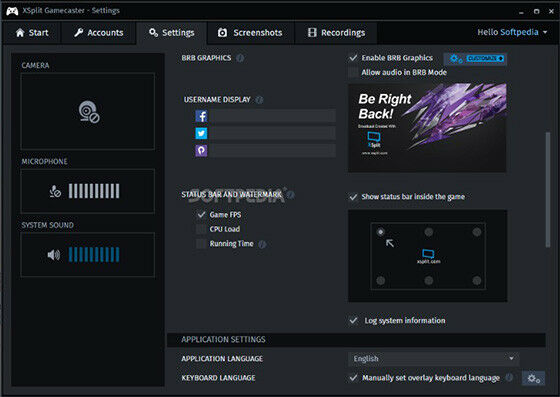
Task: Toggle Manually set overlay keyboard language
Action: 353,377
